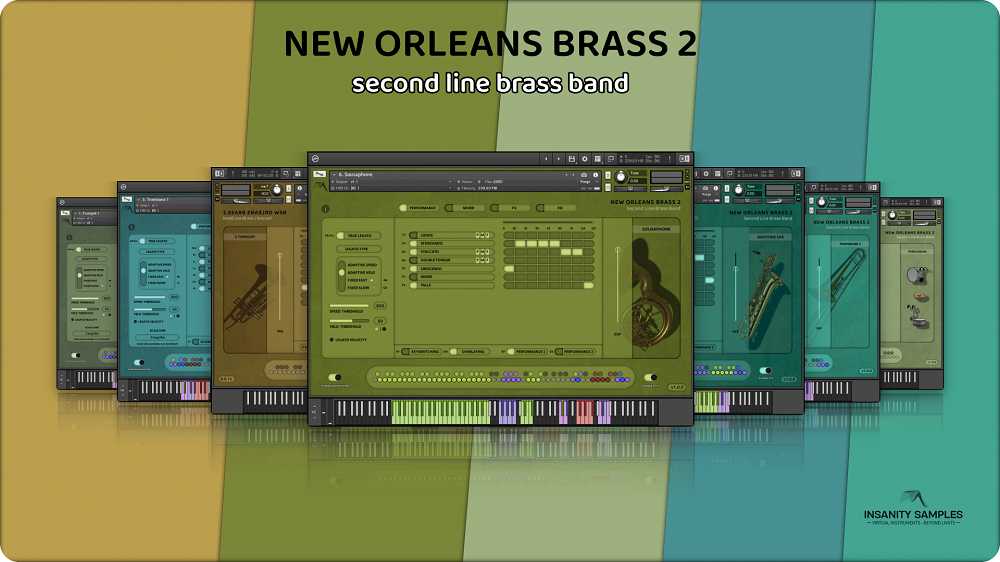Click lit CRESCENDO velocity cell in the grid
The width and height of the screenshot is (1000, 562).
pyautogui.click(x=509, y=269)
